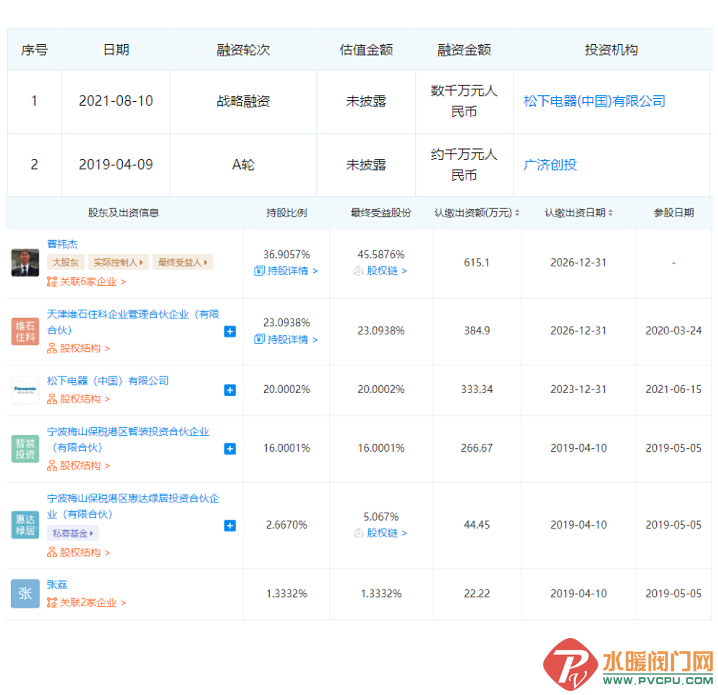Open 持股详情 for the 36.9057% holding
The image size is (718, 695).
[x=292, y=271]
